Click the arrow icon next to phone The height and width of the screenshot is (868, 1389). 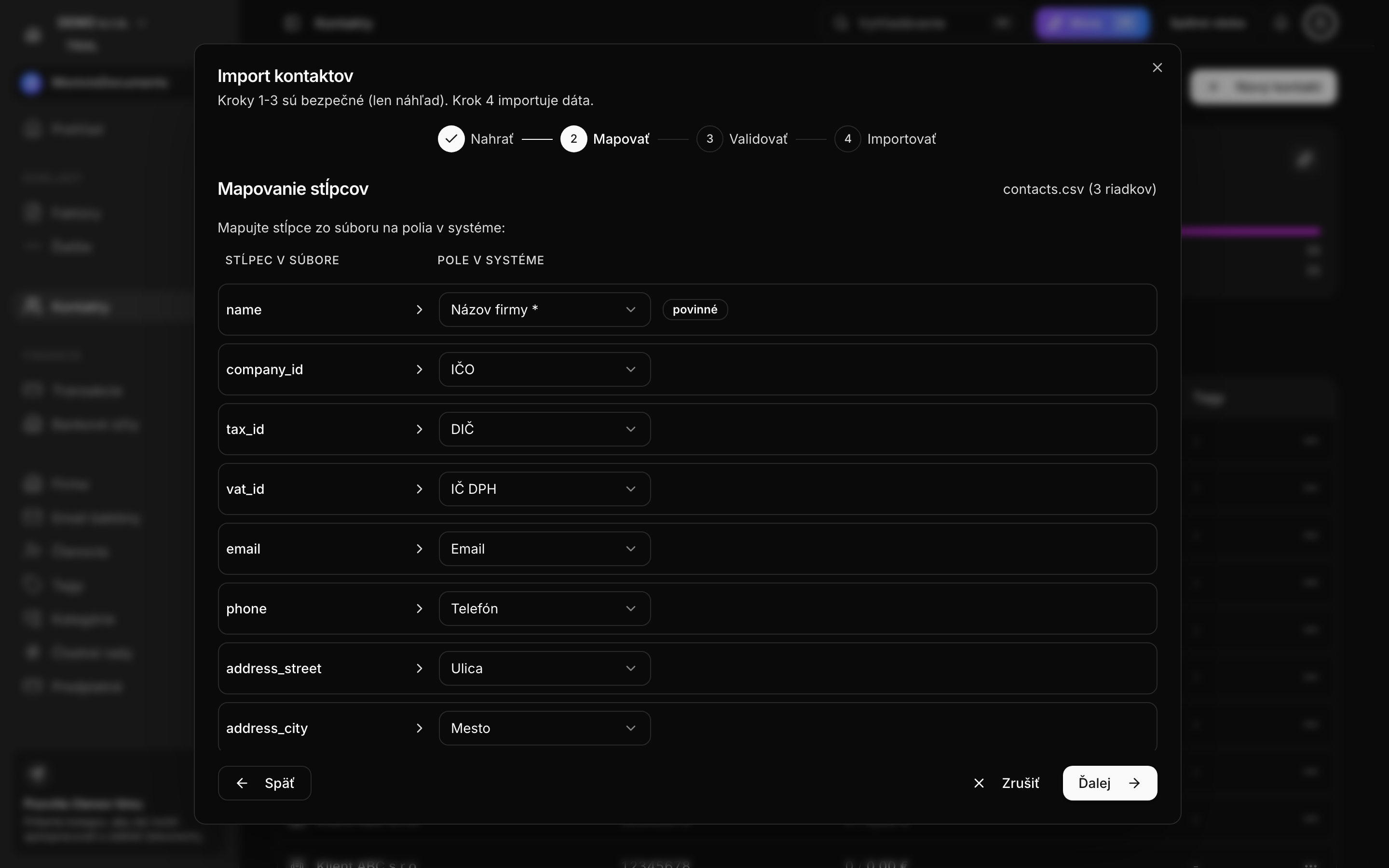point(419,609)
